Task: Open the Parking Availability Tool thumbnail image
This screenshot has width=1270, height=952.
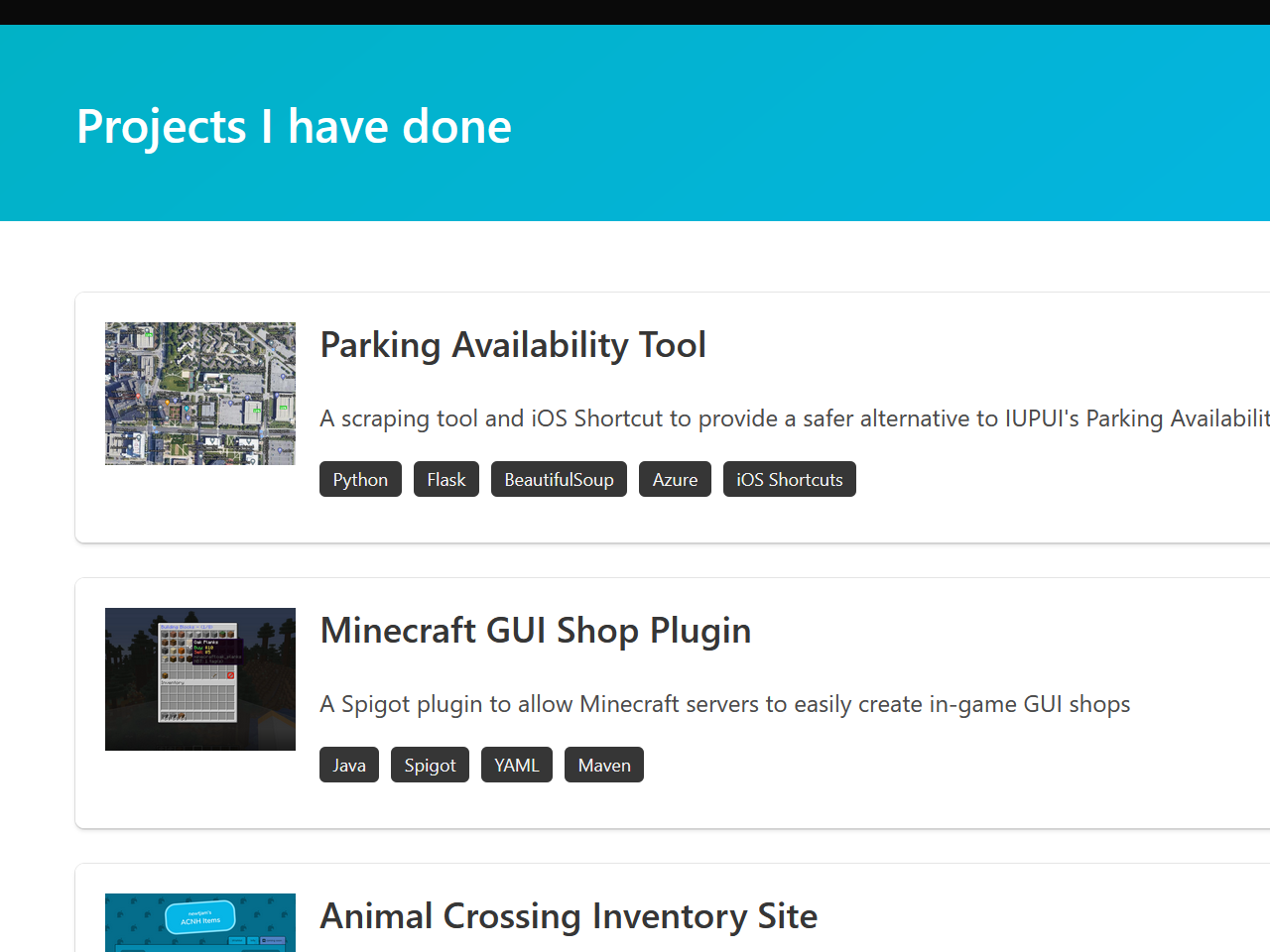Action: pos(200,394)
